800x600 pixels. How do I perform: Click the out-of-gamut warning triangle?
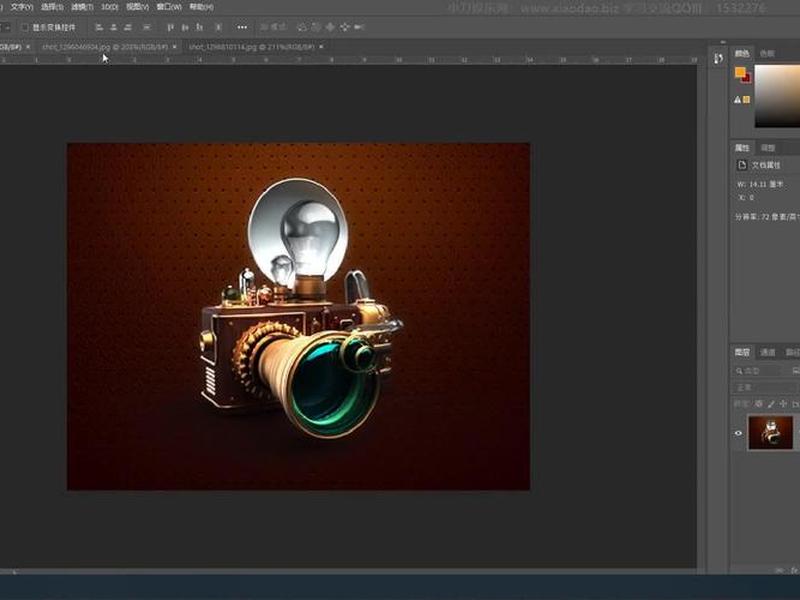click(x=737, y=100)
